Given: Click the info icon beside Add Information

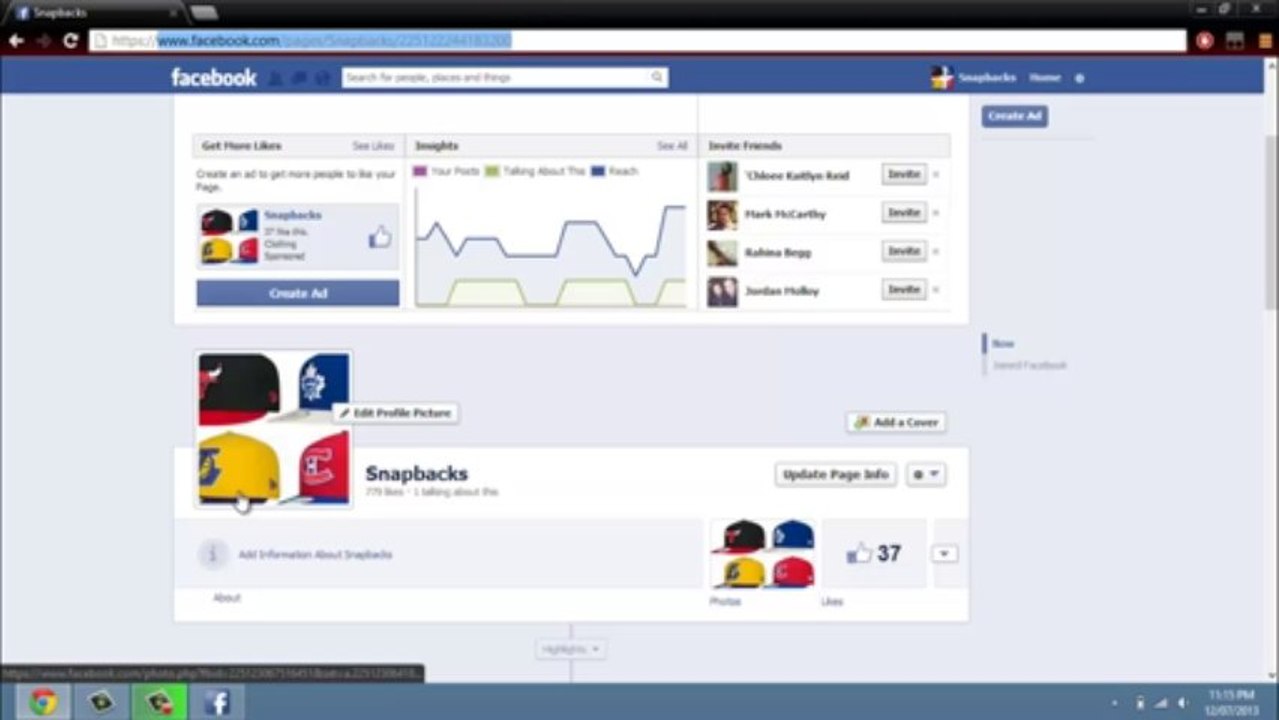Looking at the screenshot, I should click(x=212, y=554).
